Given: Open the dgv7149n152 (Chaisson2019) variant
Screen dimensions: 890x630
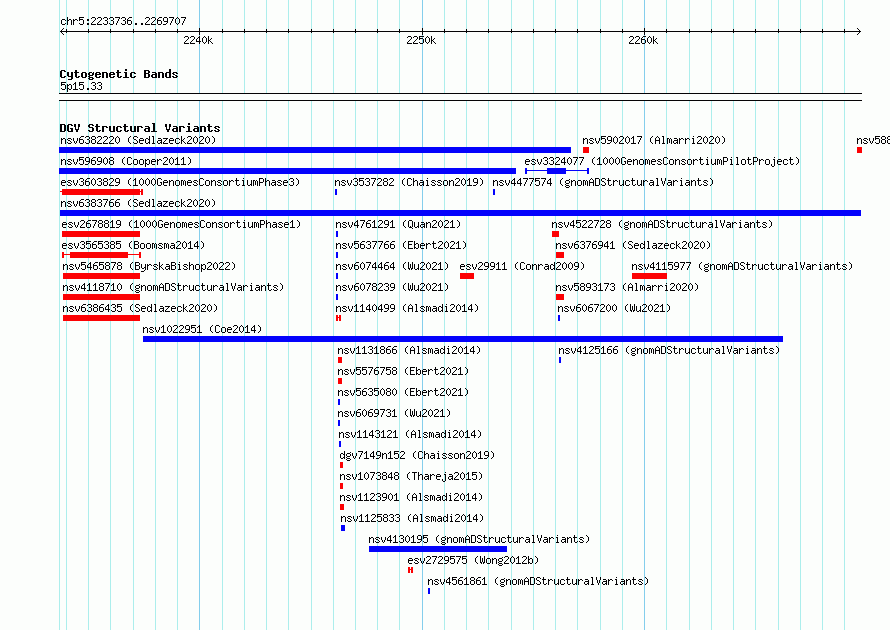Looking at the screenshot, I should coord(417,455).
